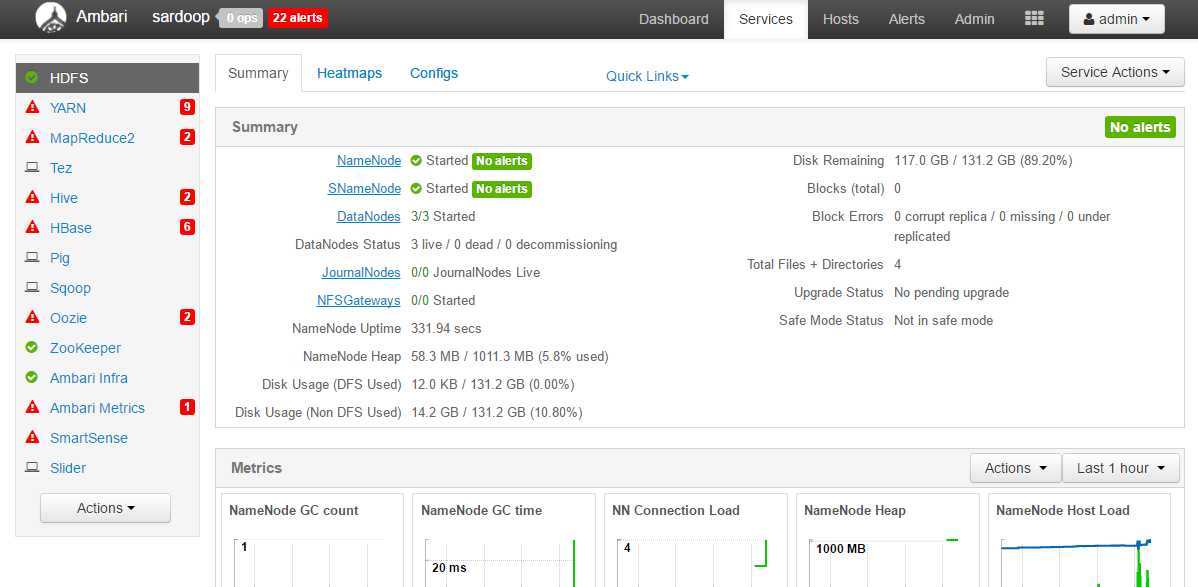
Task: Select the Services menu item
Action: (x=766, y=19)
